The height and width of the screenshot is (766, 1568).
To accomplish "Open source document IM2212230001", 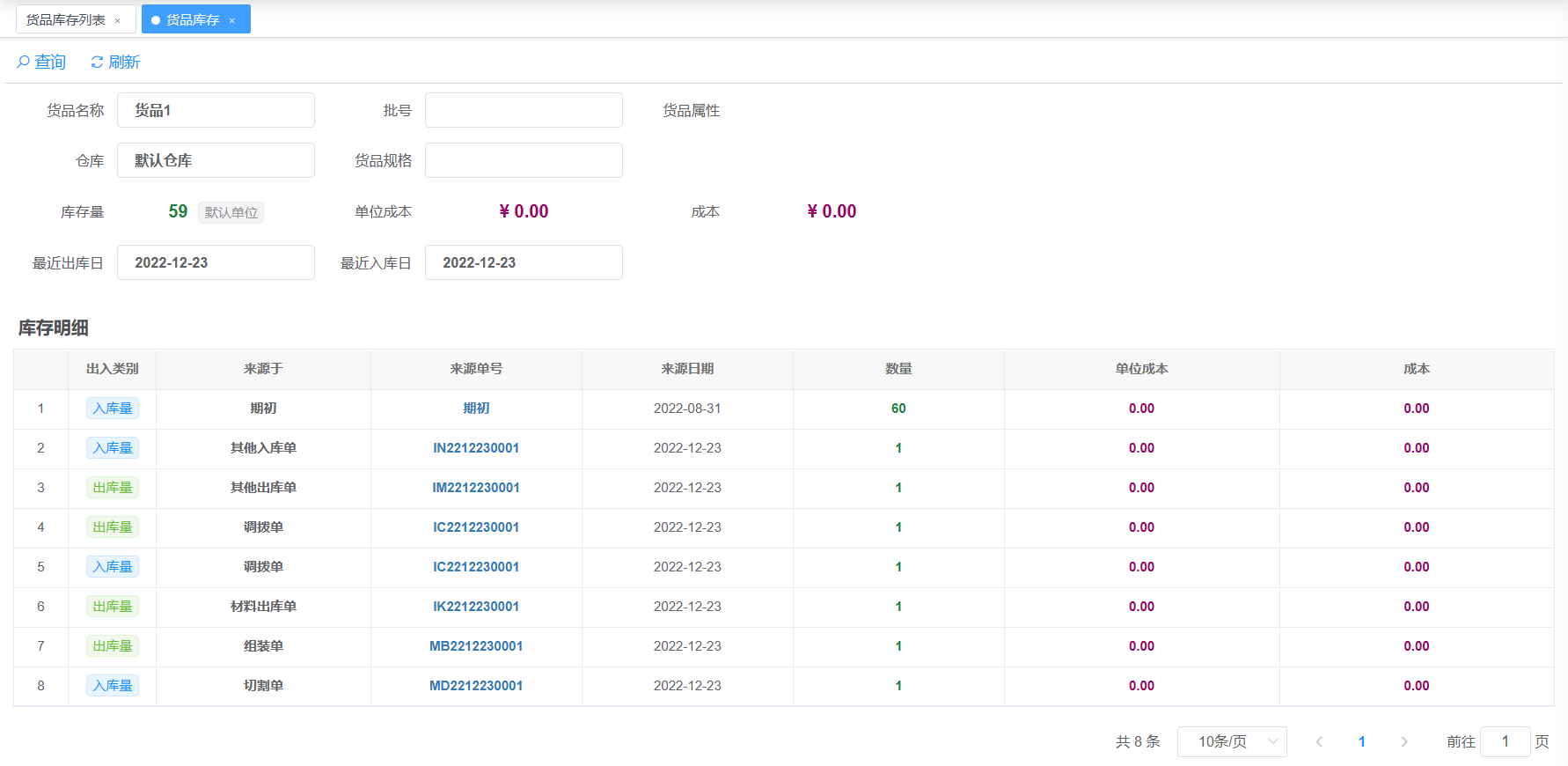I will 476,488.
